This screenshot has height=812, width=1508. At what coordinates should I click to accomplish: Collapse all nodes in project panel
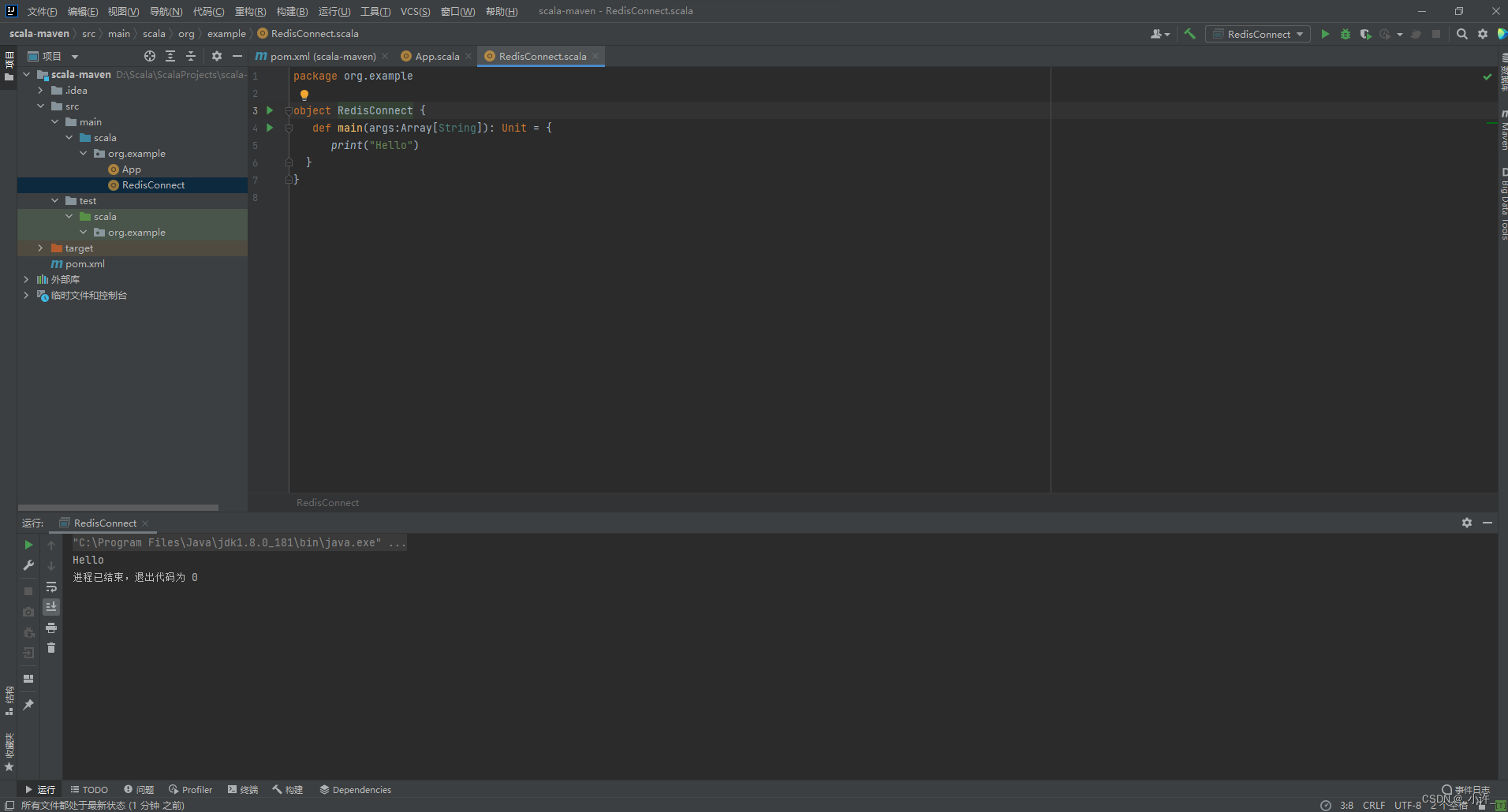[x=191, y=56]
